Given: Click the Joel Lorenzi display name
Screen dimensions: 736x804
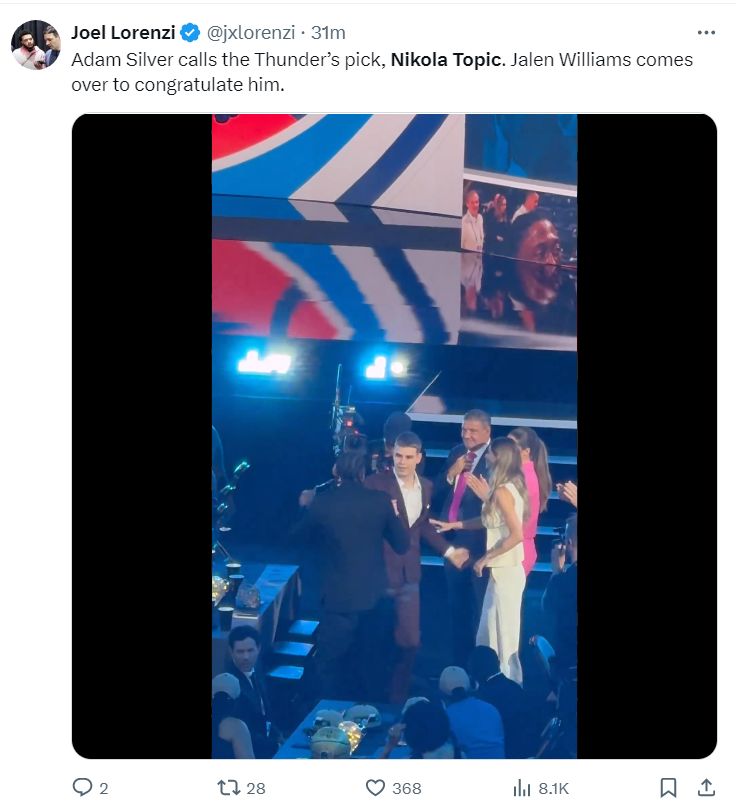Looking at the screenshot, I should [123, 33].
